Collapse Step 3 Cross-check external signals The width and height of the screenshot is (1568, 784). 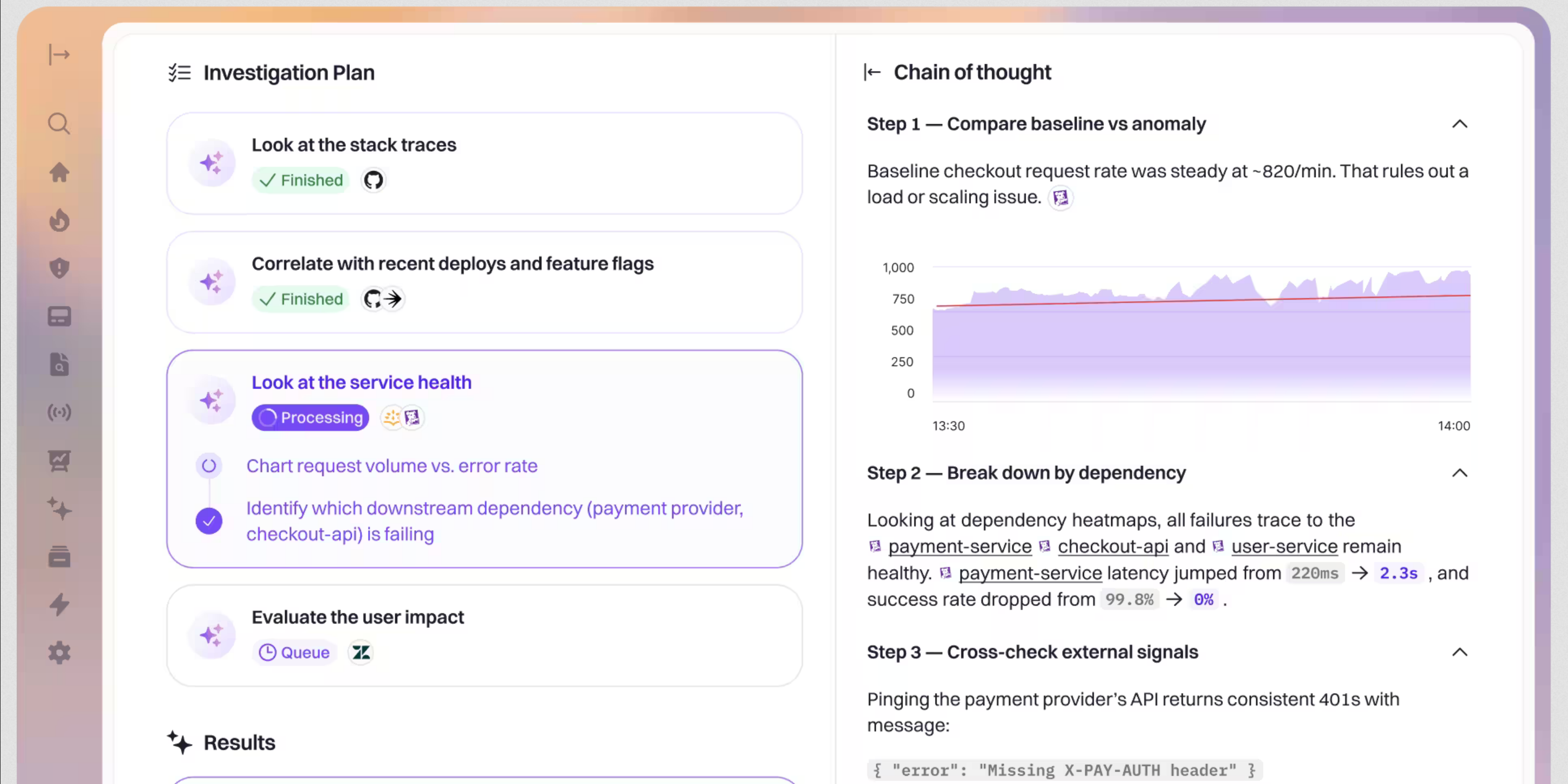[x=1459, y=652]
